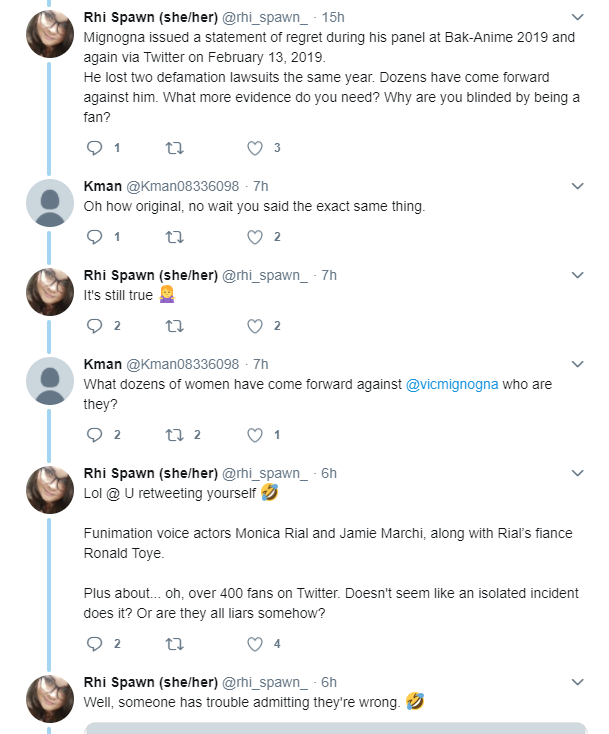Screen dimensions: 609x734
Task: Reply to 'Oh how original' tweet
Action: tap(95, 237)
